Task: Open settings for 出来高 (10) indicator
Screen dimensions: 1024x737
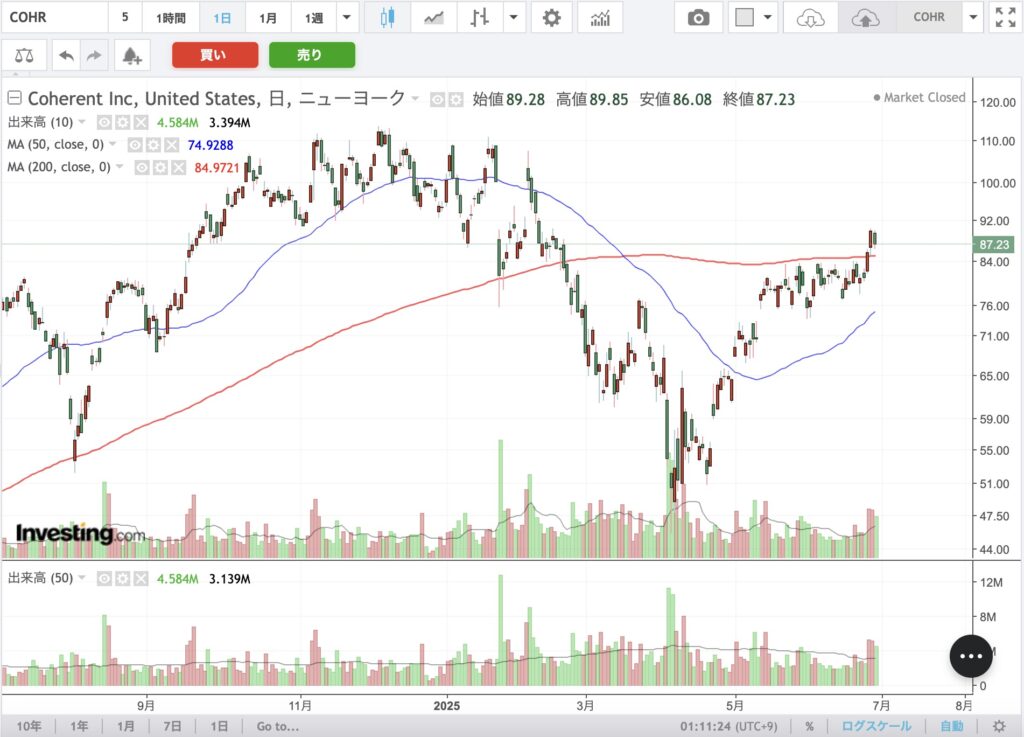Action: [122, 122]
